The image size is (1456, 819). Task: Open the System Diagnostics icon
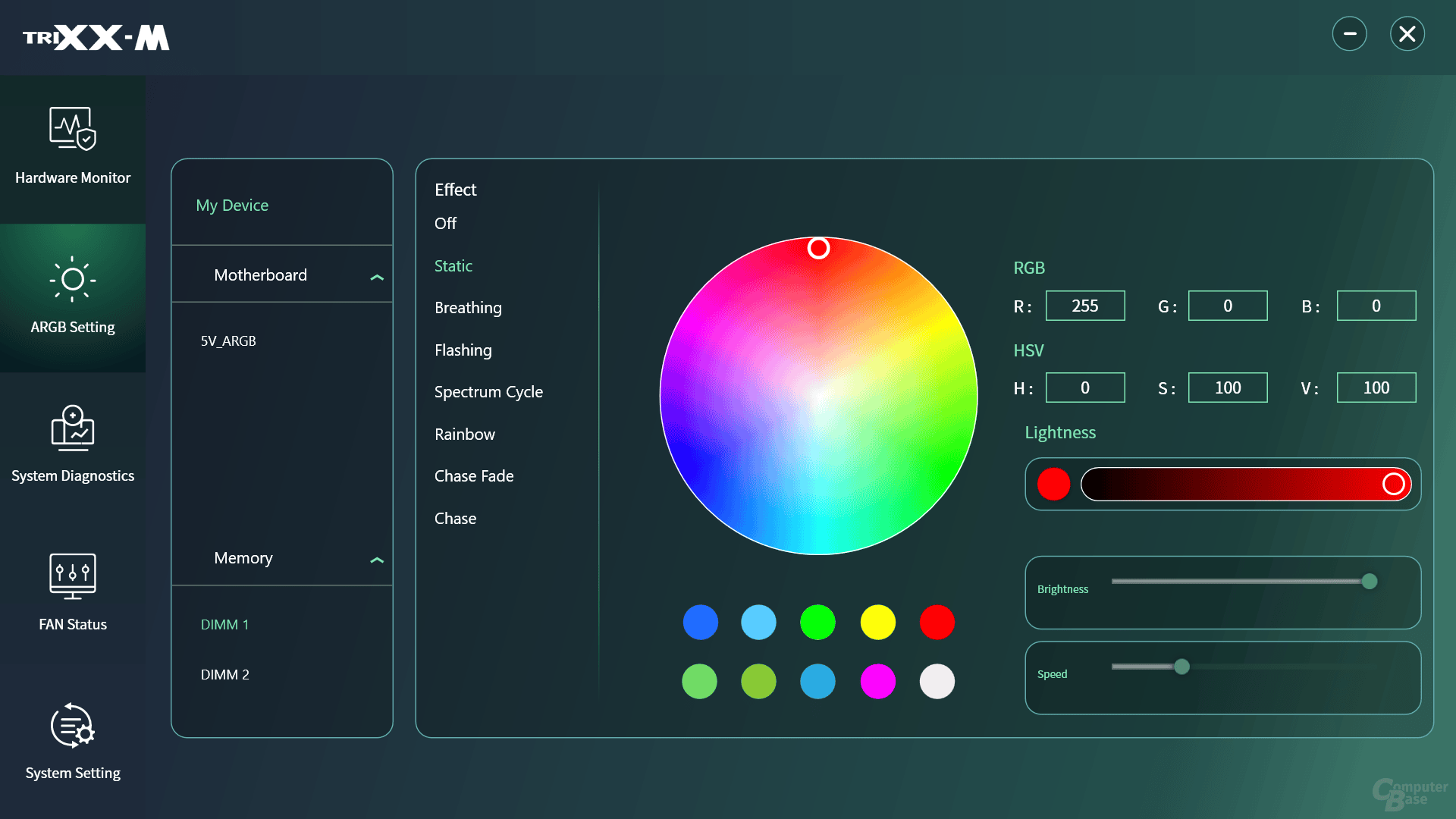tap(73, 428)
